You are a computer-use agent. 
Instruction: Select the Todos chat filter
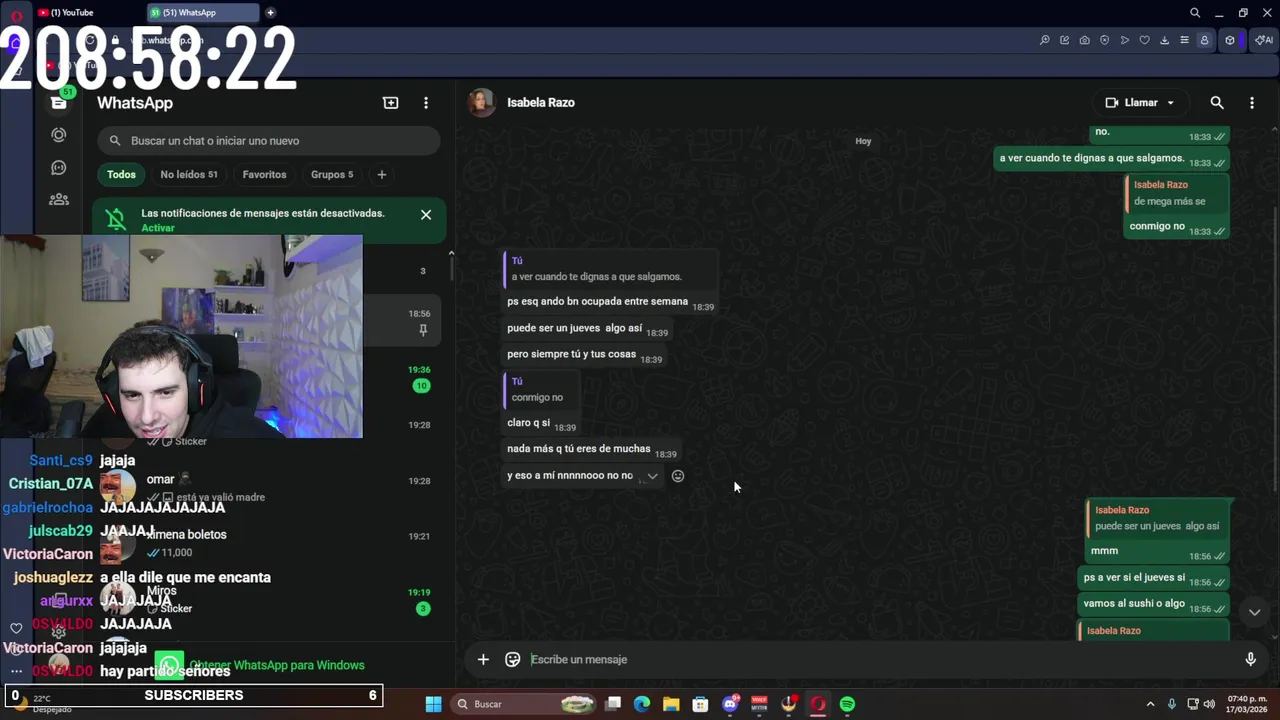pos(121,174)
